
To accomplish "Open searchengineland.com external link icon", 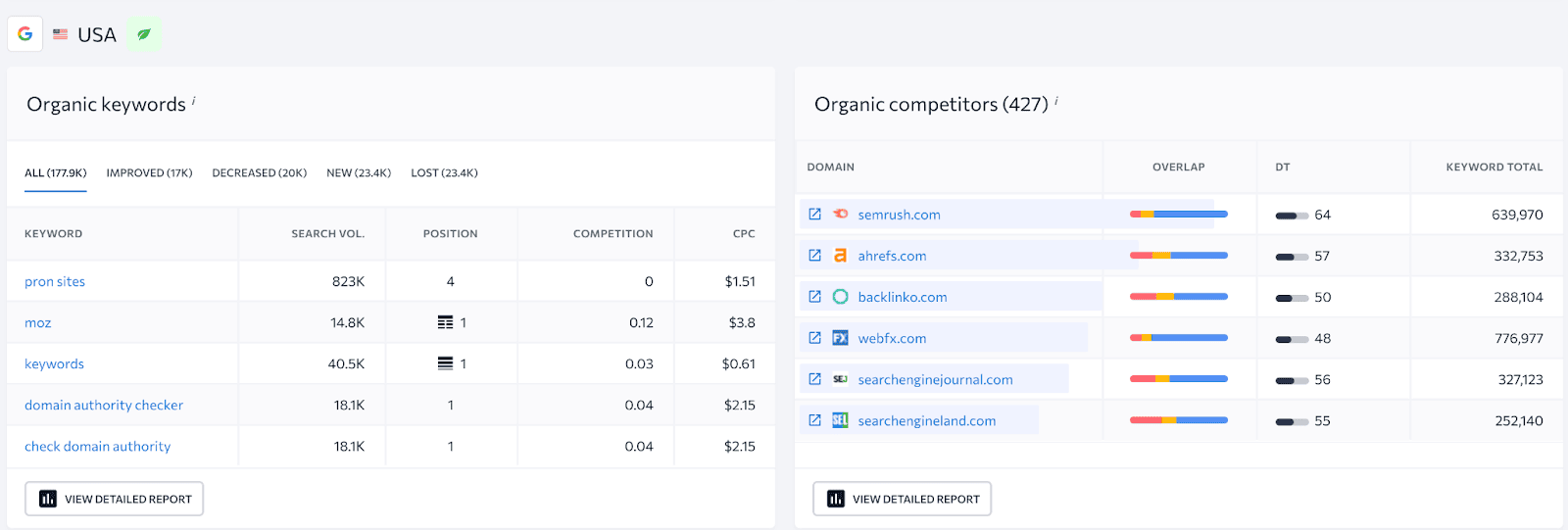I will [x=814, y=419].
